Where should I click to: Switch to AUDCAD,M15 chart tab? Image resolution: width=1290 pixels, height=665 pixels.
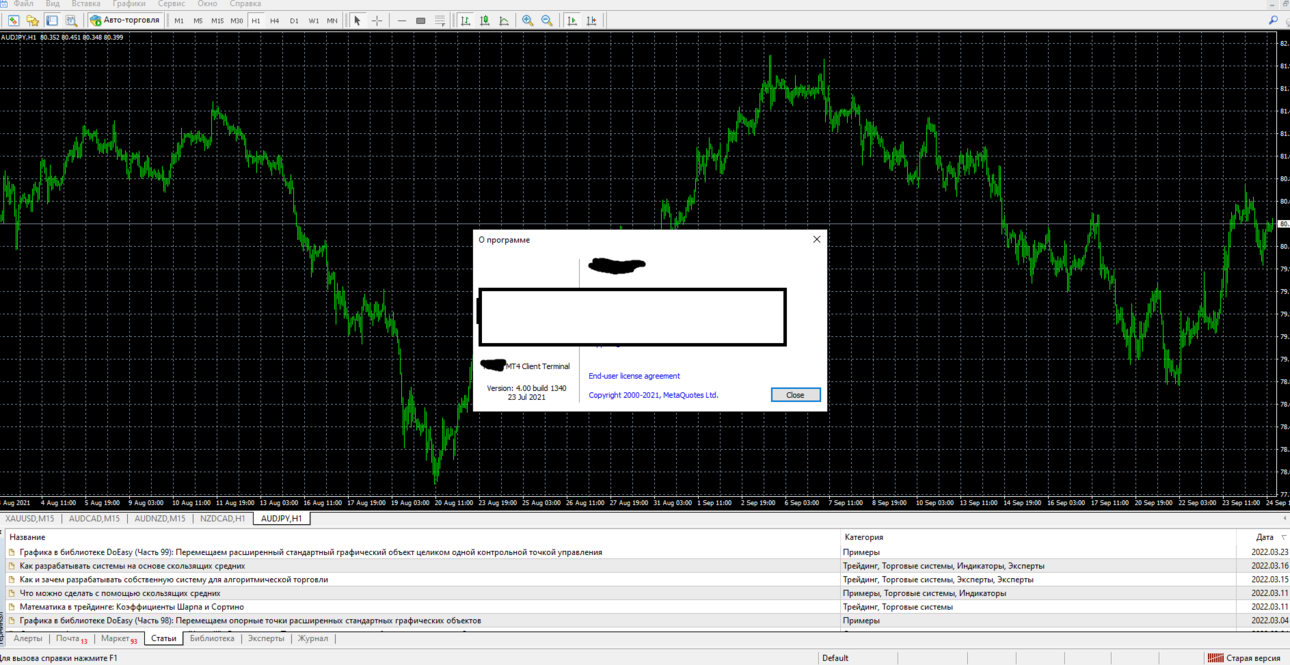point(94,519)
